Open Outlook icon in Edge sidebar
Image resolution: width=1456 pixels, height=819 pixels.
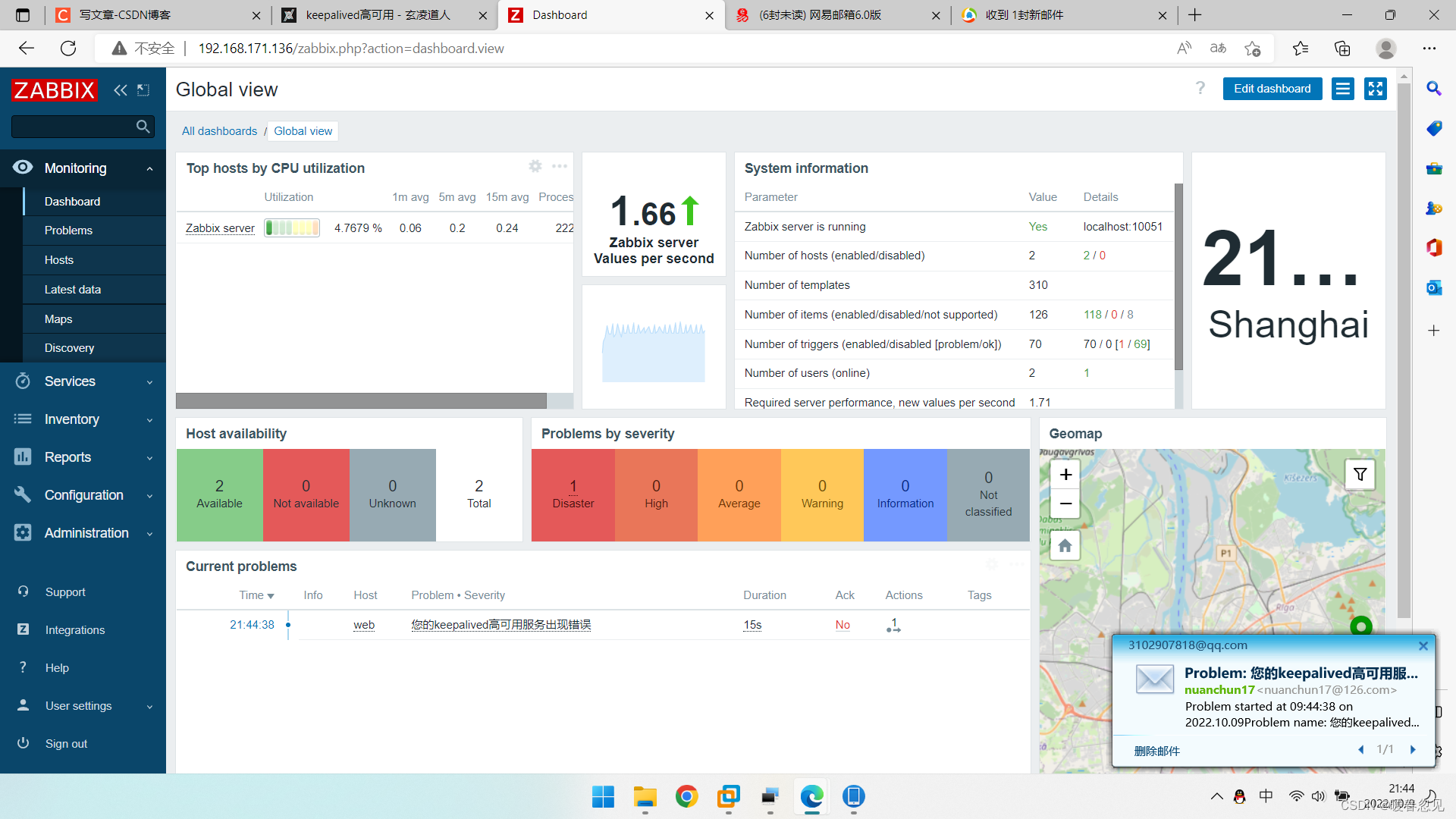[1433, 288]
